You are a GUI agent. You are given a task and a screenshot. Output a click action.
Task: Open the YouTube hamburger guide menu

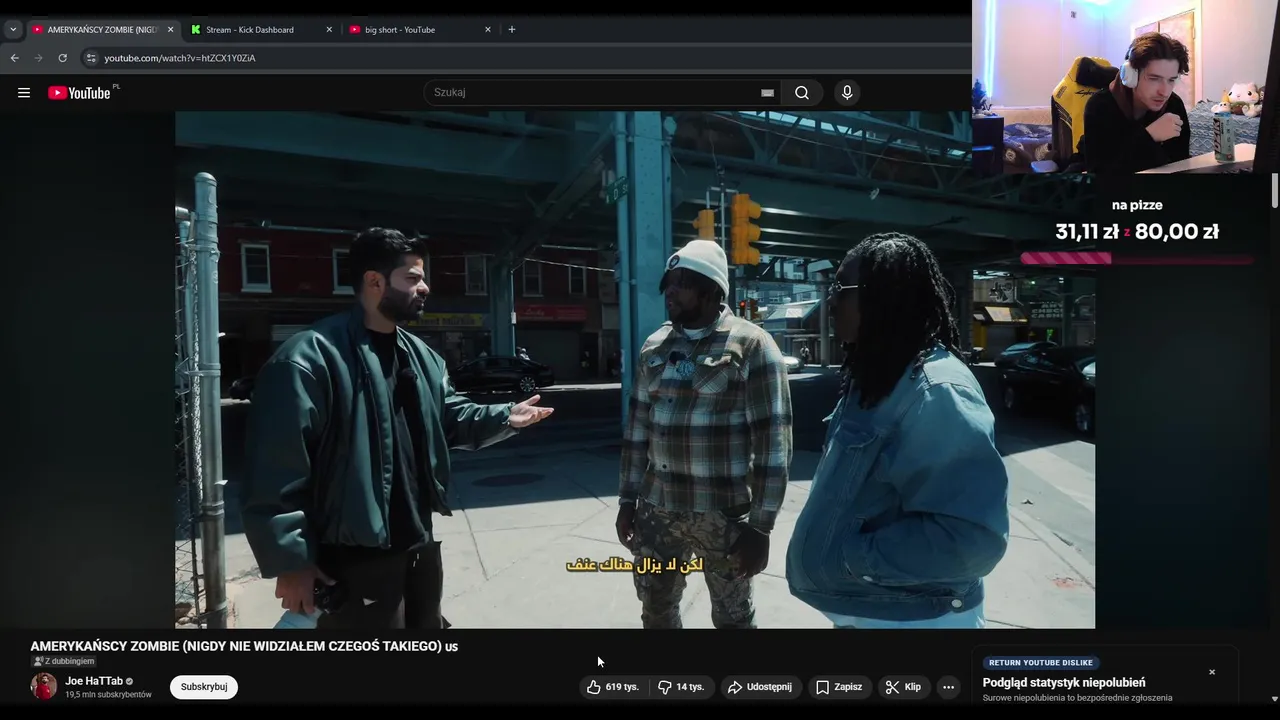[x=24, y=93]
